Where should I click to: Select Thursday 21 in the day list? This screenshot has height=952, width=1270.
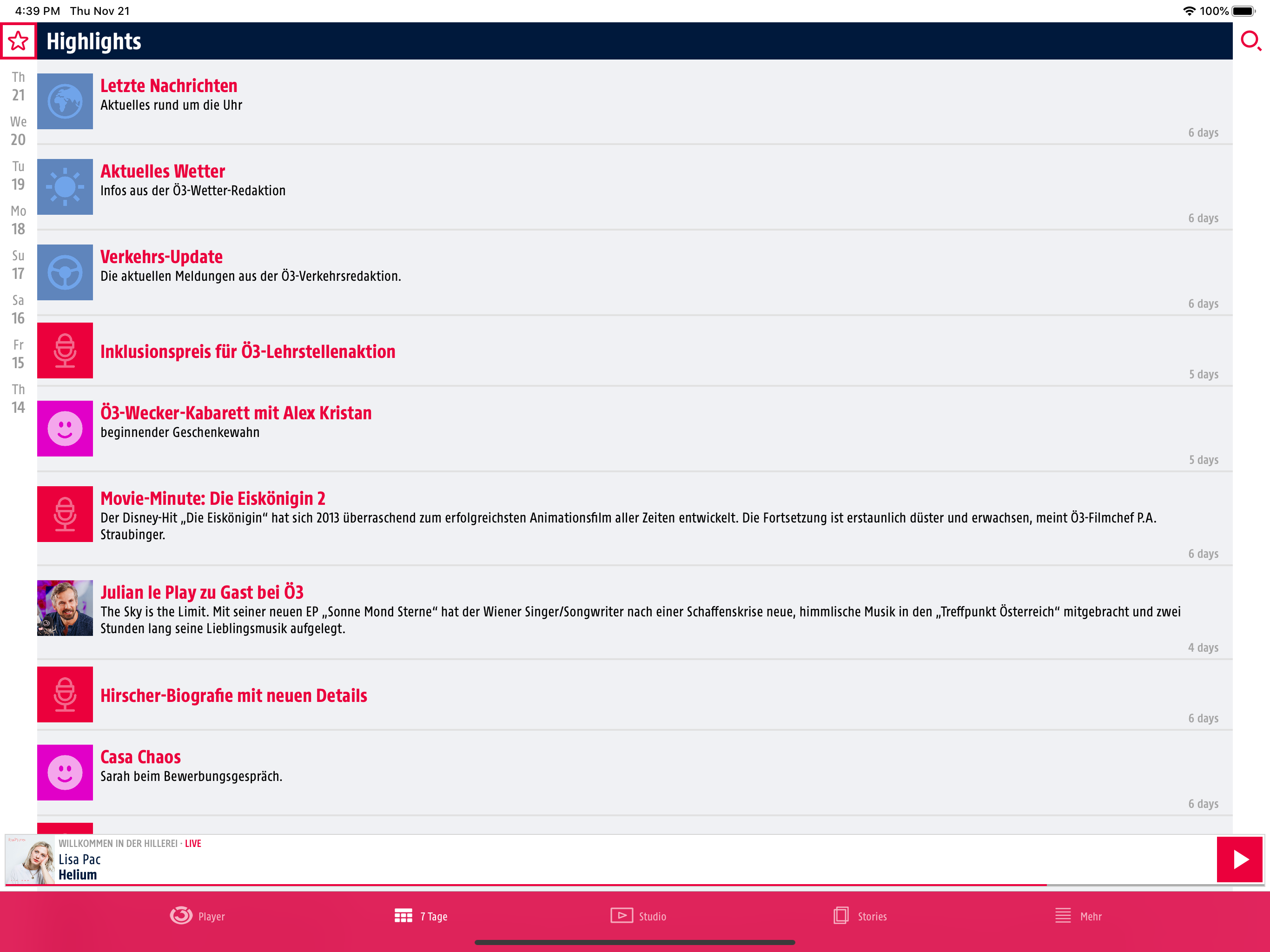[x=19, y=86]
